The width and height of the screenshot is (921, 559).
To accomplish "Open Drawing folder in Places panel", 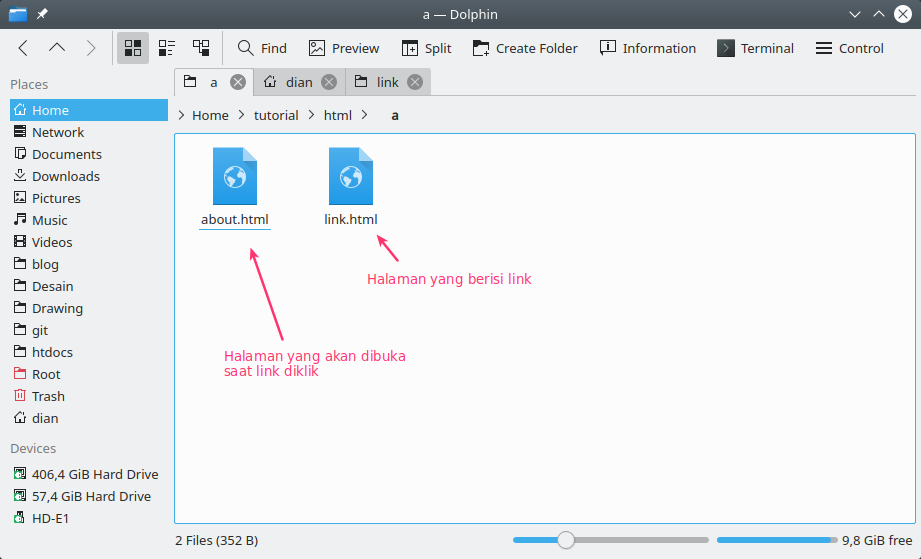I will 89,308.
